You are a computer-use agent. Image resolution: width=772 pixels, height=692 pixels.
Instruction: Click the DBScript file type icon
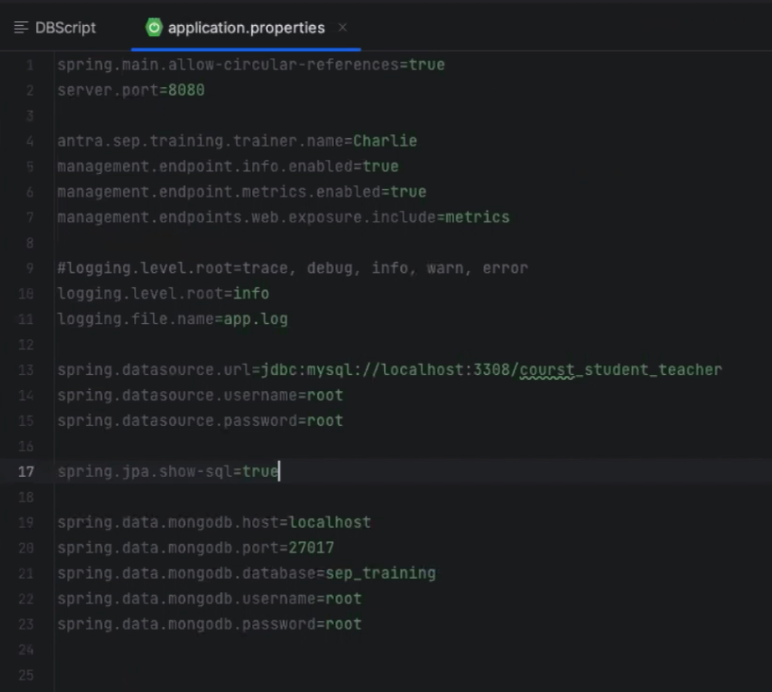(21, 28)
